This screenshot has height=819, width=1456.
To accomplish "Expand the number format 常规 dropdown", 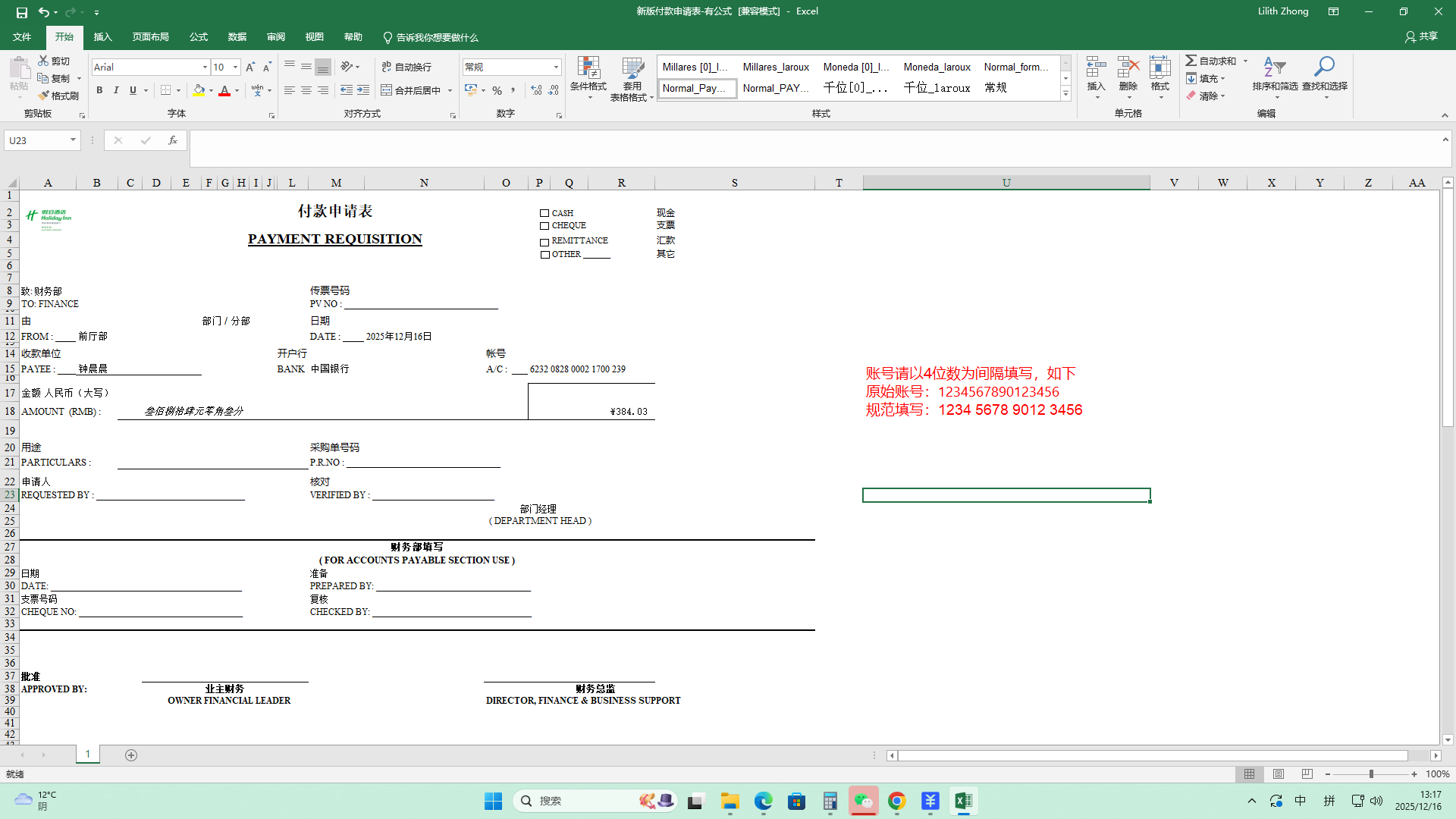I will pos(556,67).
